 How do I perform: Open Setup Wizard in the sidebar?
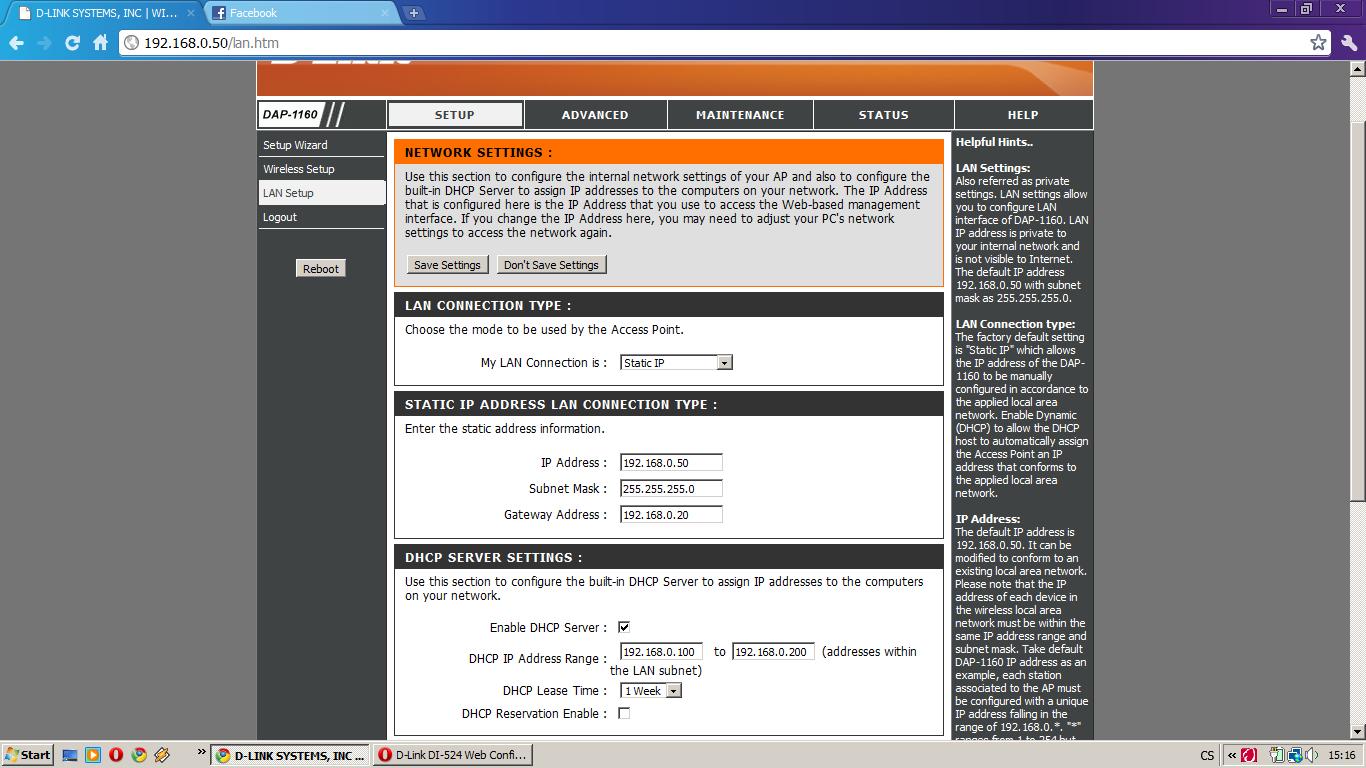click(x=295, y=145)
